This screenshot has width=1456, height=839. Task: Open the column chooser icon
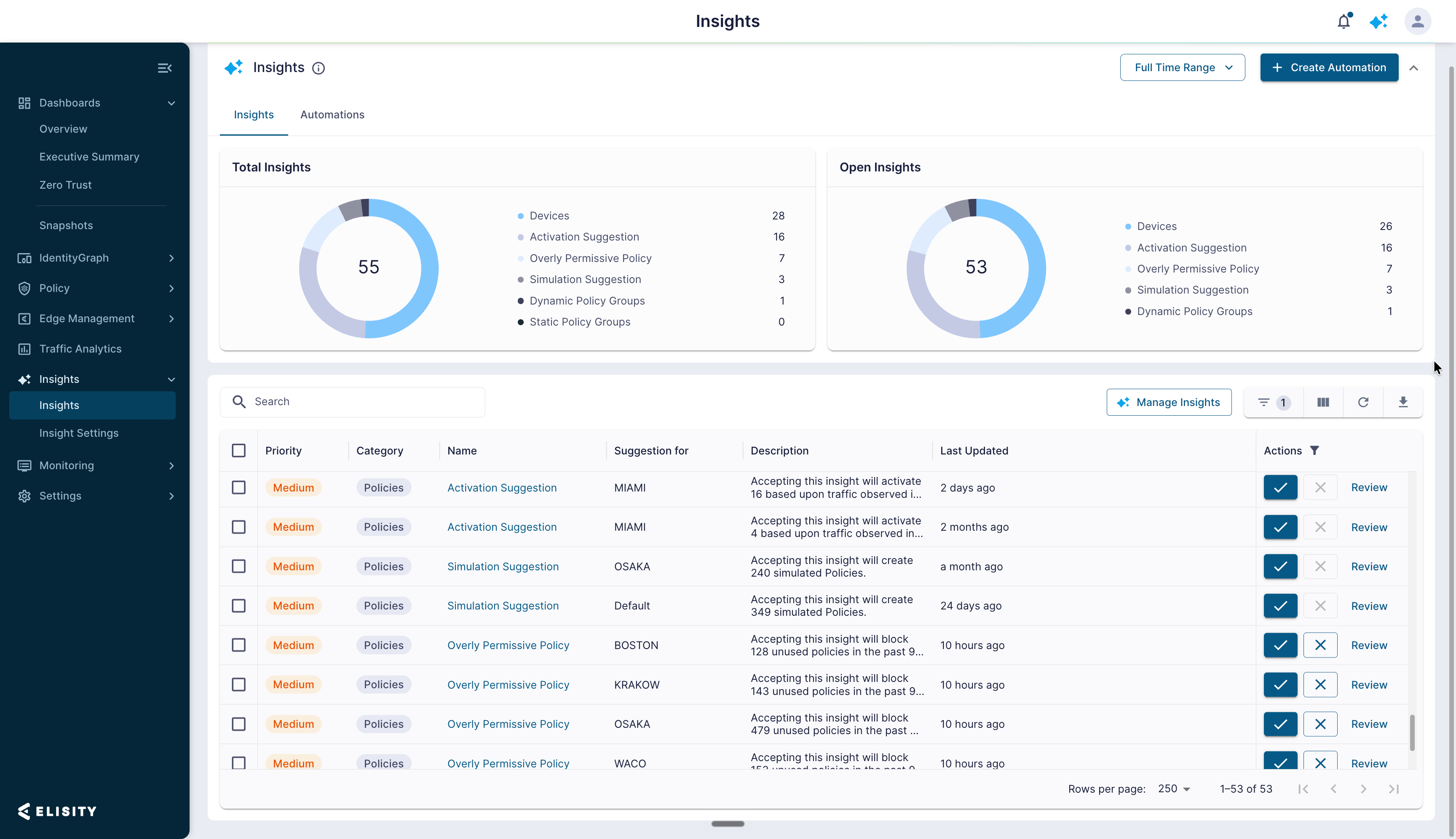click(1323, 402)
